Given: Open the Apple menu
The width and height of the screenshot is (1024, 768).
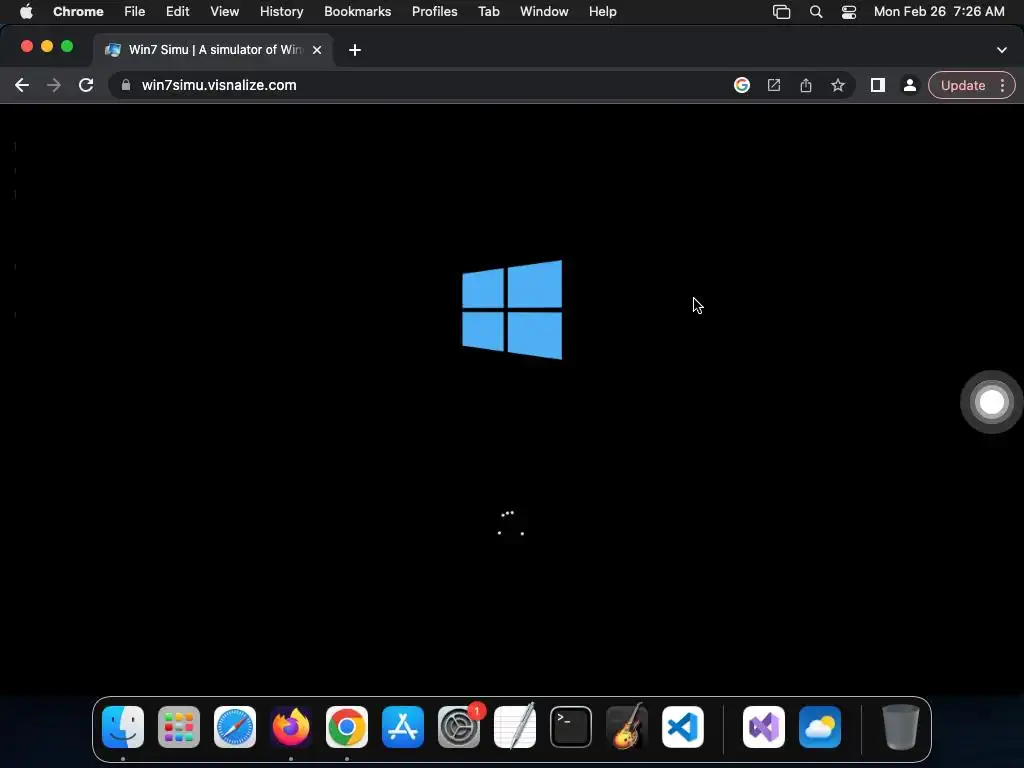Looking at the screenshot, I should pyautogui.click(x=26, y=11).
